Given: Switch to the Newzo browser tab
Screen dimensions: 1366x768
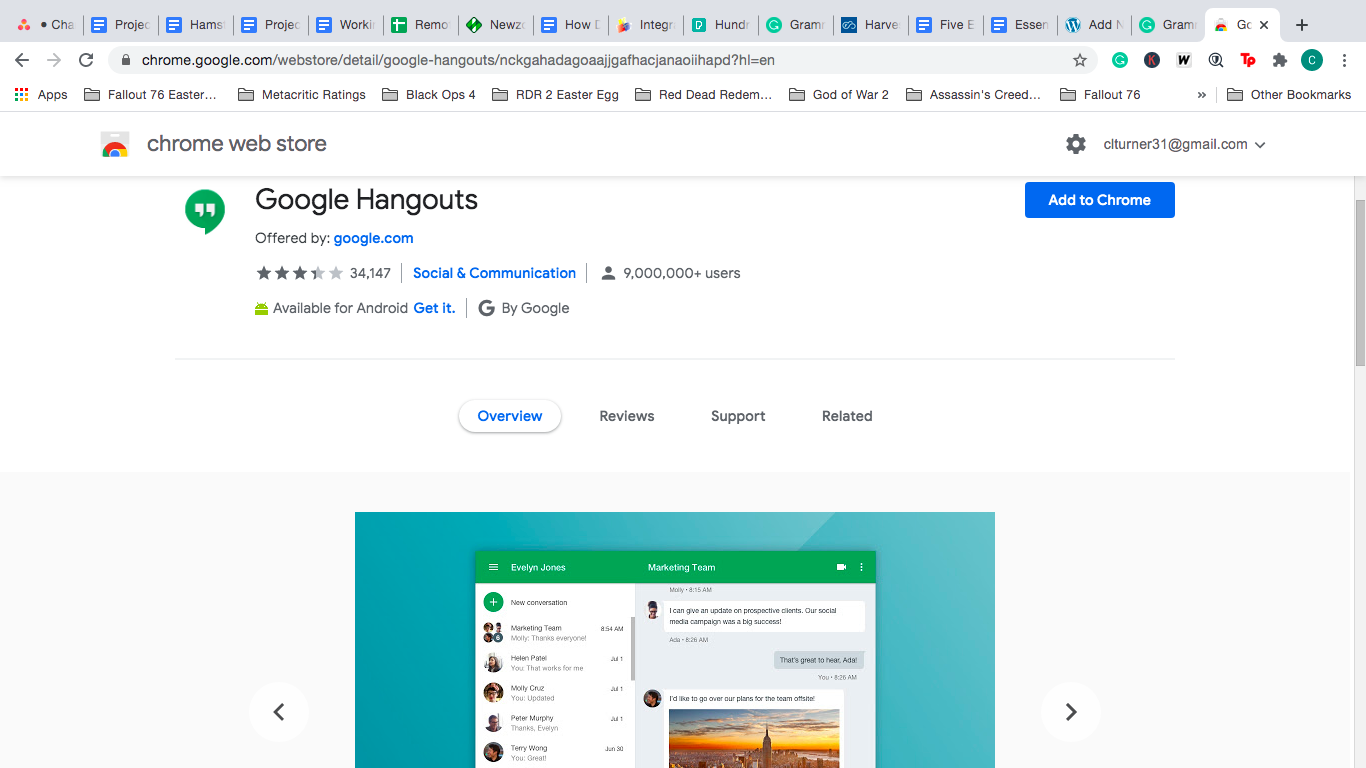Looking at the screenshot, I should (495, 25).
